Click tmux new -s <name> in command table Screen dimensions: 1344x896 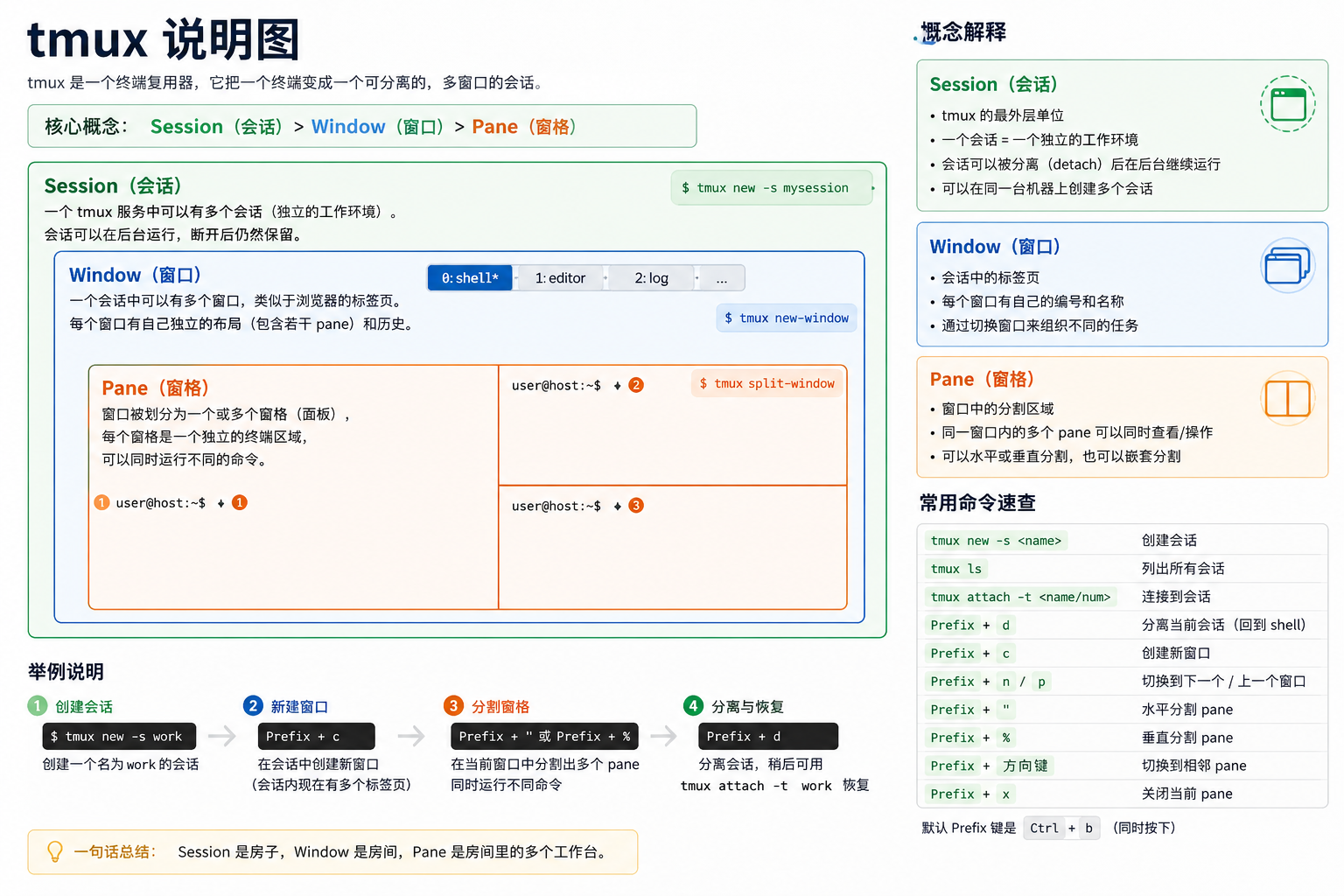[x=996, y=541]
